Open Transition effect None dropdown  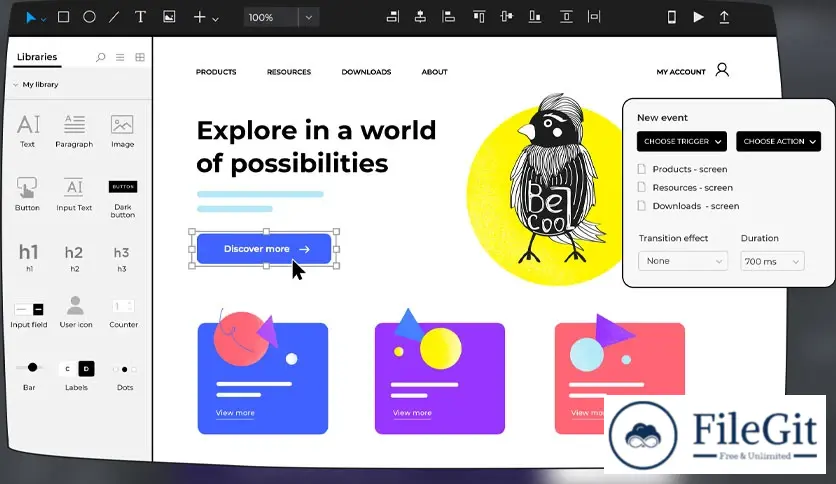pyautogui.click(x=682, y=261)
